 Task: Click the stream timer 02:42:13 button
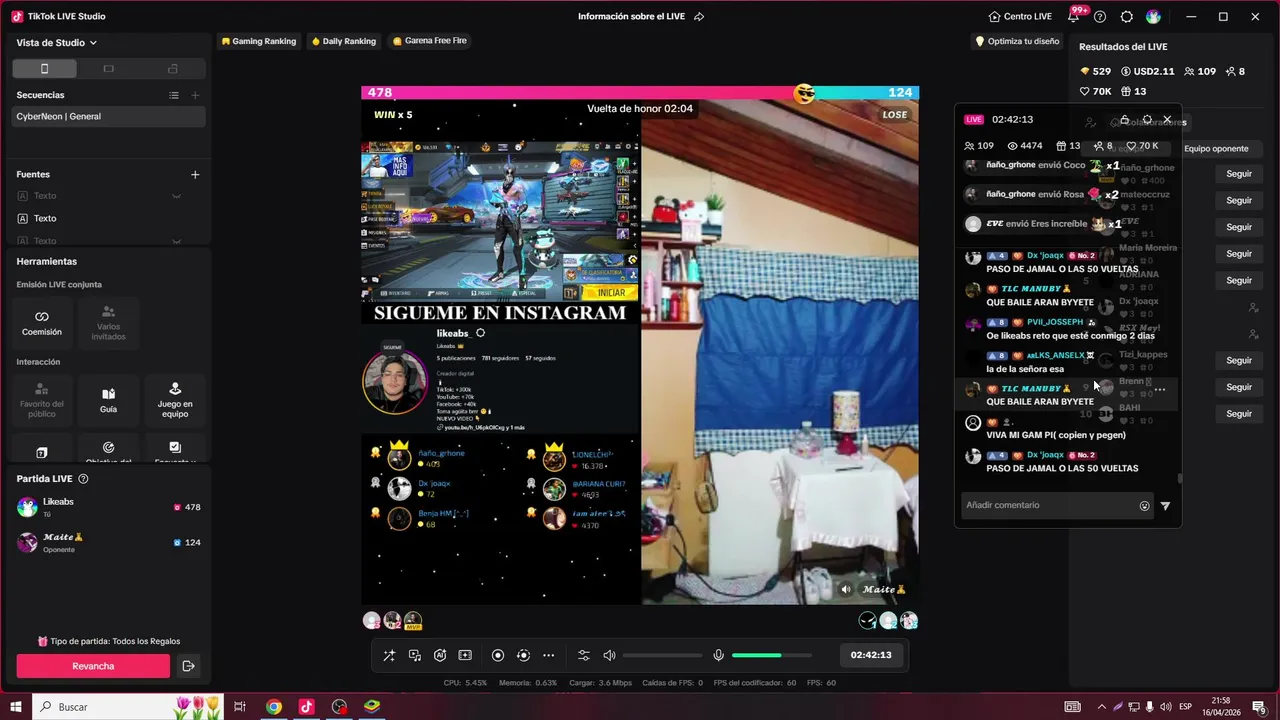point(871,655)
